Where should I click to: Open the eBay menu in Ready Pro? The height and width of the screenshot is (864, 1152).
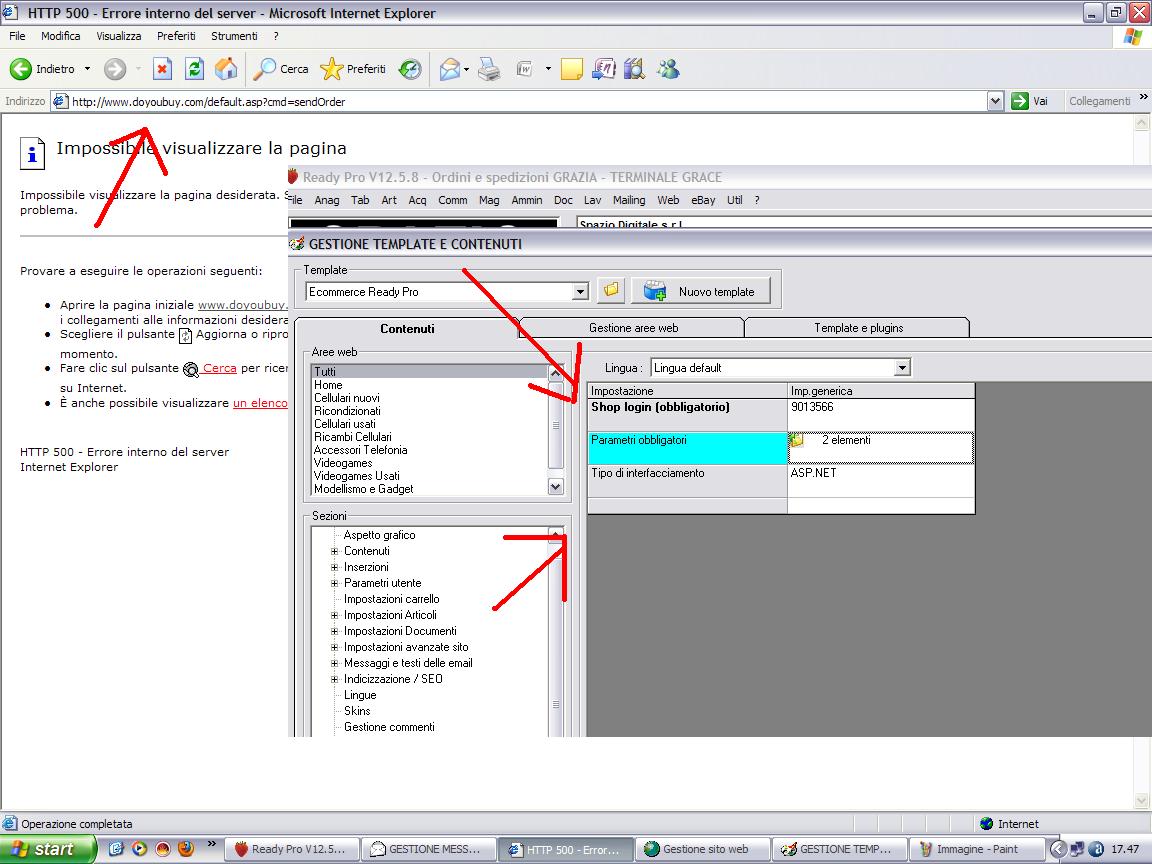point(703,200)
